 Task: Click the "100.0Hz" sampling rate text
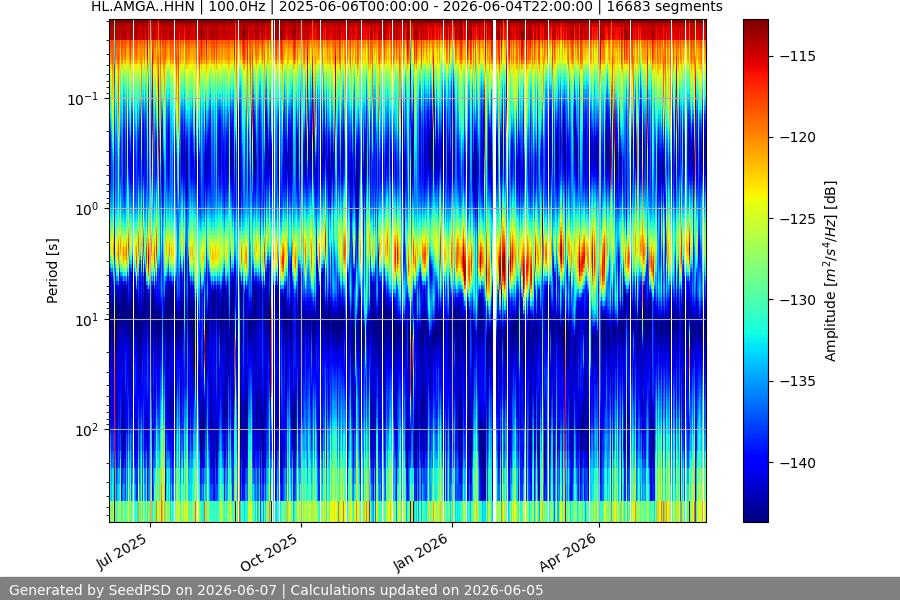click(236, 7)
